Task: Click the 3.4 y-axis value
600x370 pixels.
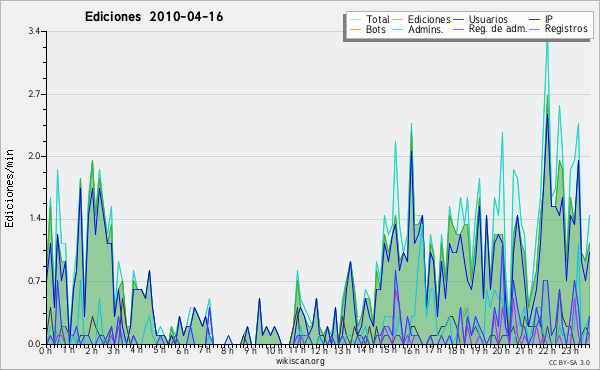Action: 34,31
